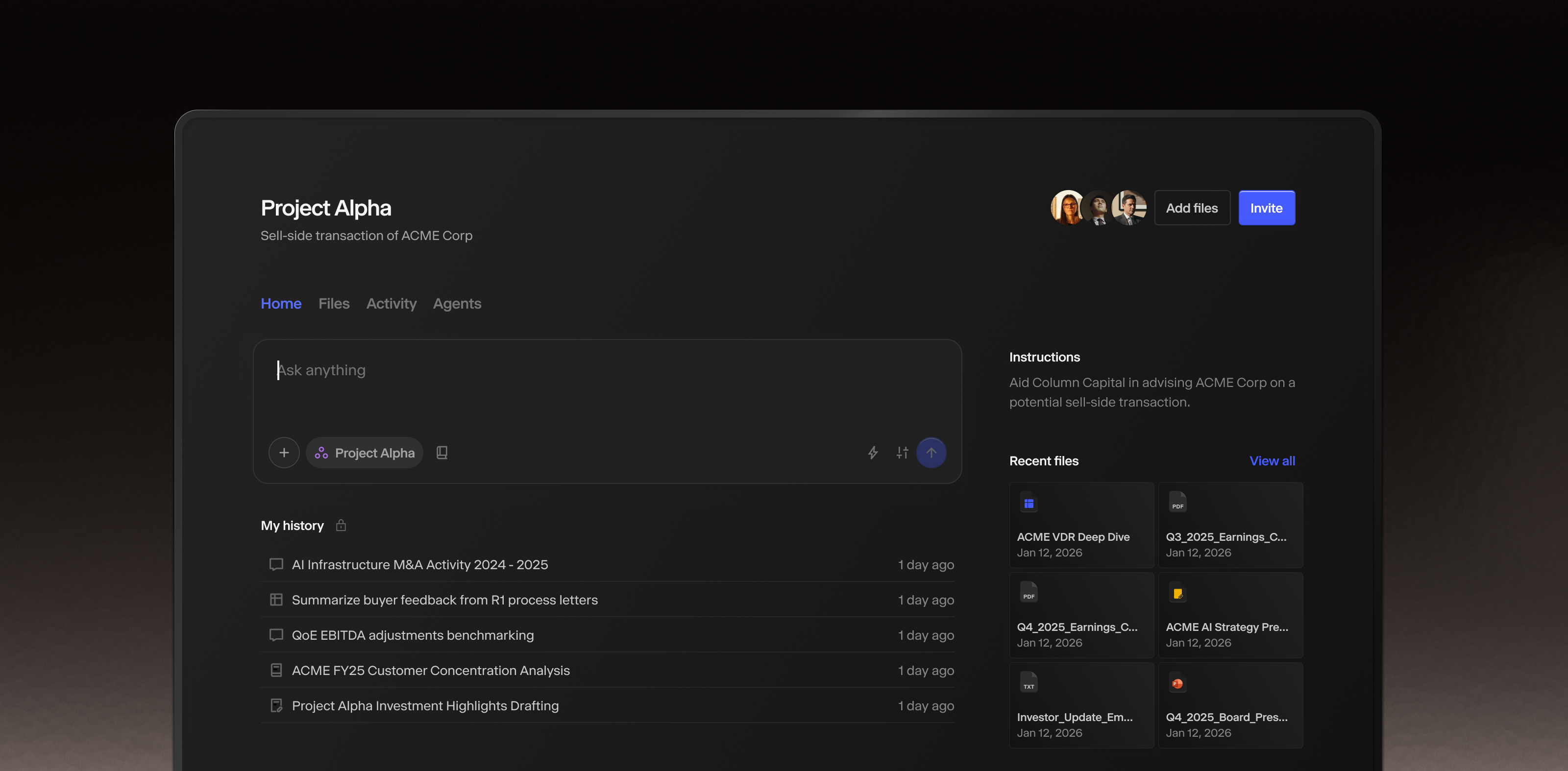This screenshot has height=771, width=1568.
Task: Click the lock icon next to My history
Action: 341,525
